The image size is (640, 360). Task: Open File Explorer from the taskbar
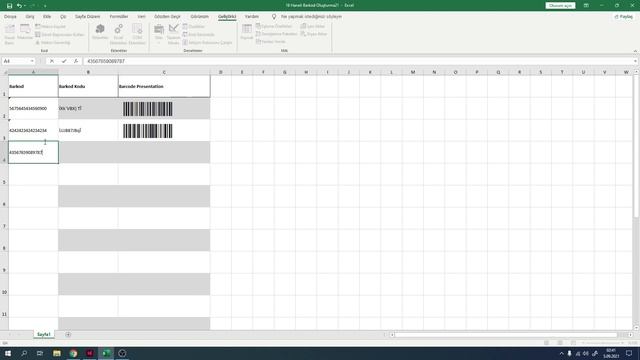(x=57, y=353)
